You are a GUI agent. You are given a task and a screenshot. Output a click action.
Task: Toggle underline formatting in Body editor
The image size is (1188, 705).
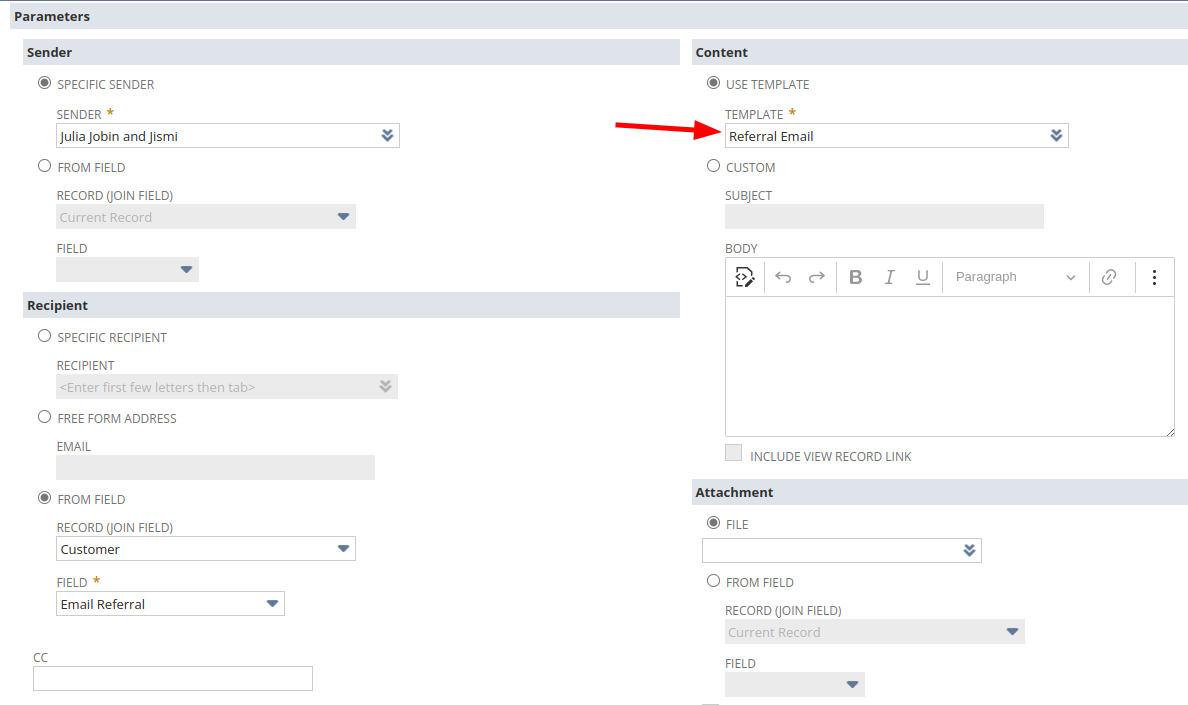click(923, 277)
